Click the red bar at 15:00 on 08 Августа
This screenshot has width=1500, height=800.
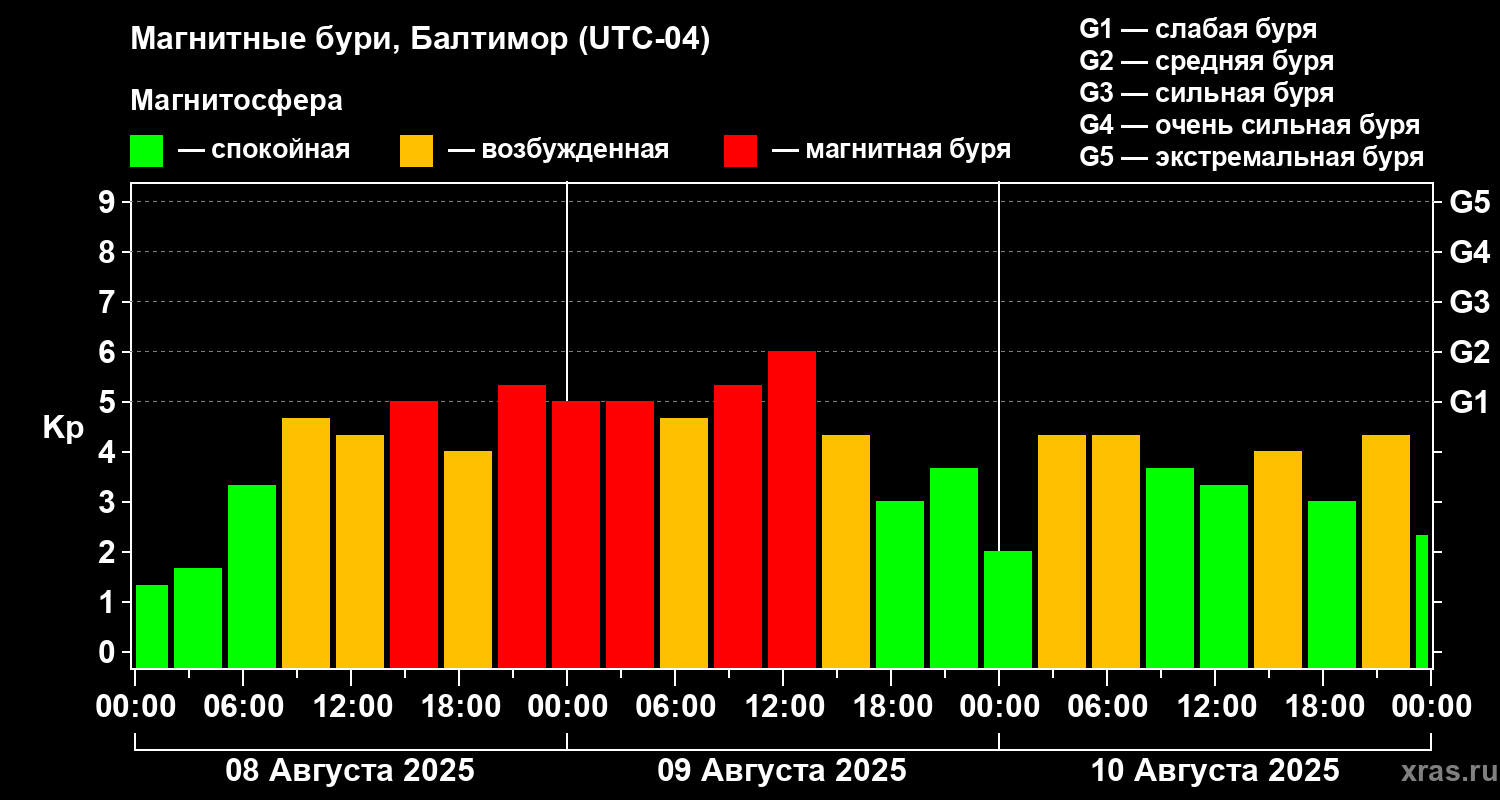(x=414, y=535)
